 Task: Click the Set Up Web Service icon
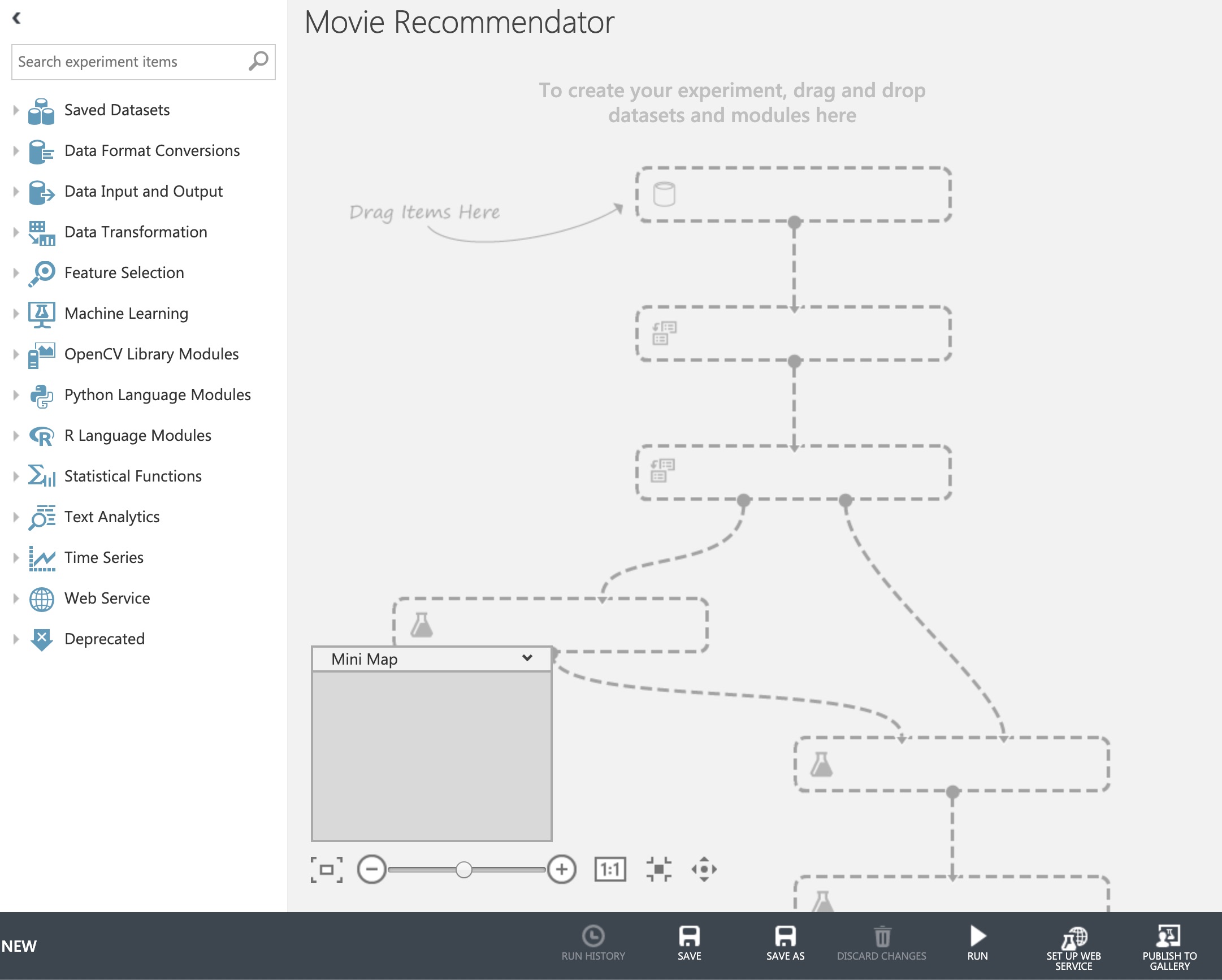(1078, 940)
